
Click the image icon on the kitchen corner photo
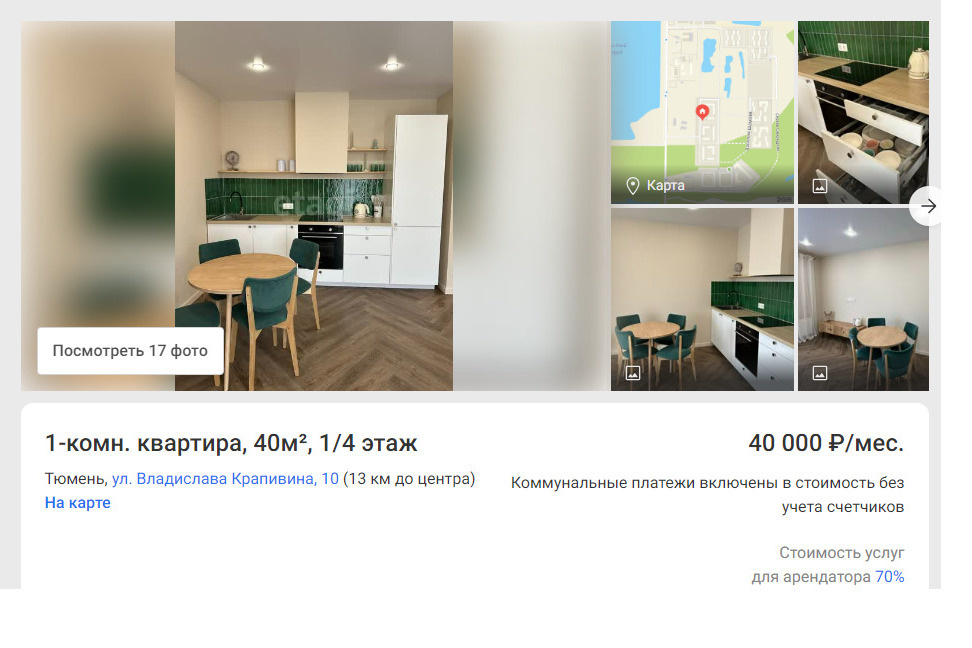click(x=632, y=373)
